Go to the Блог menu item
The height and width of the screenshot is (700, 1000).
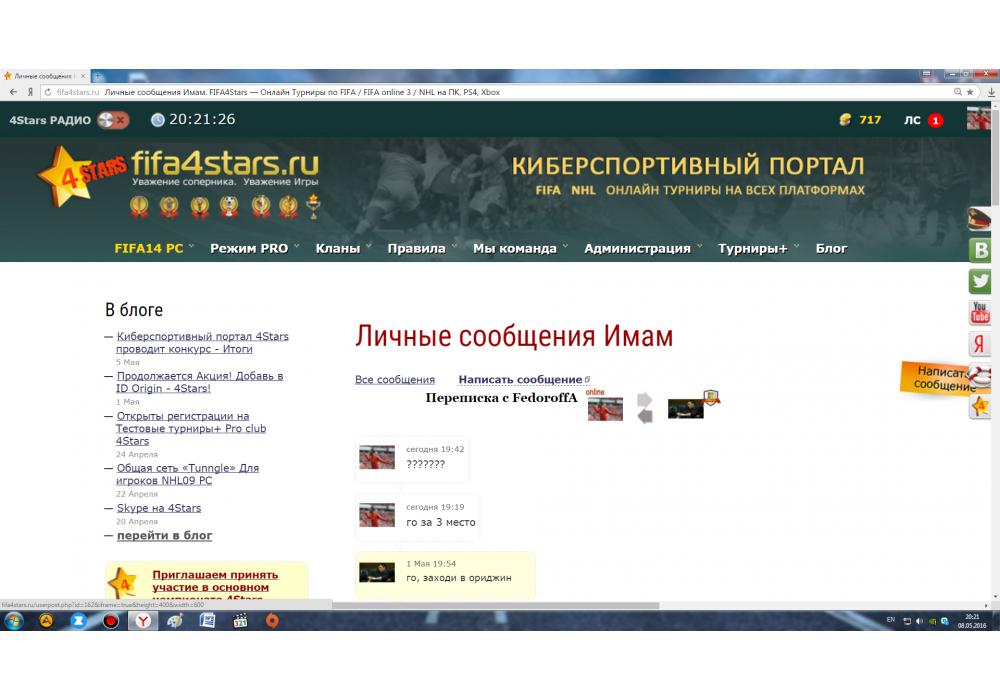[831, 248]
